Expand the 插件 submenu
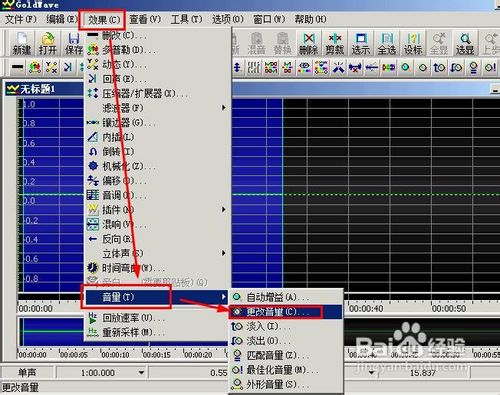The image size is (500, 395). coord(157,210)
